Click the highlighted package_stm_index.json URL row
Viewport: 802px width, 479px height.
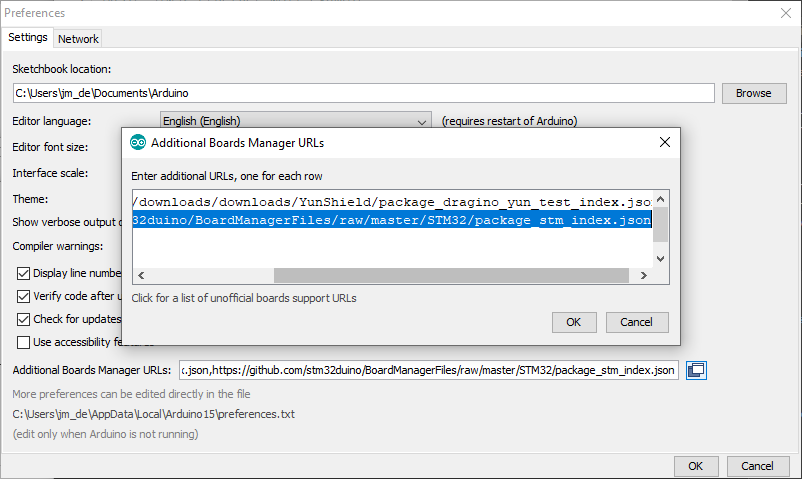[x=392, y=220]
